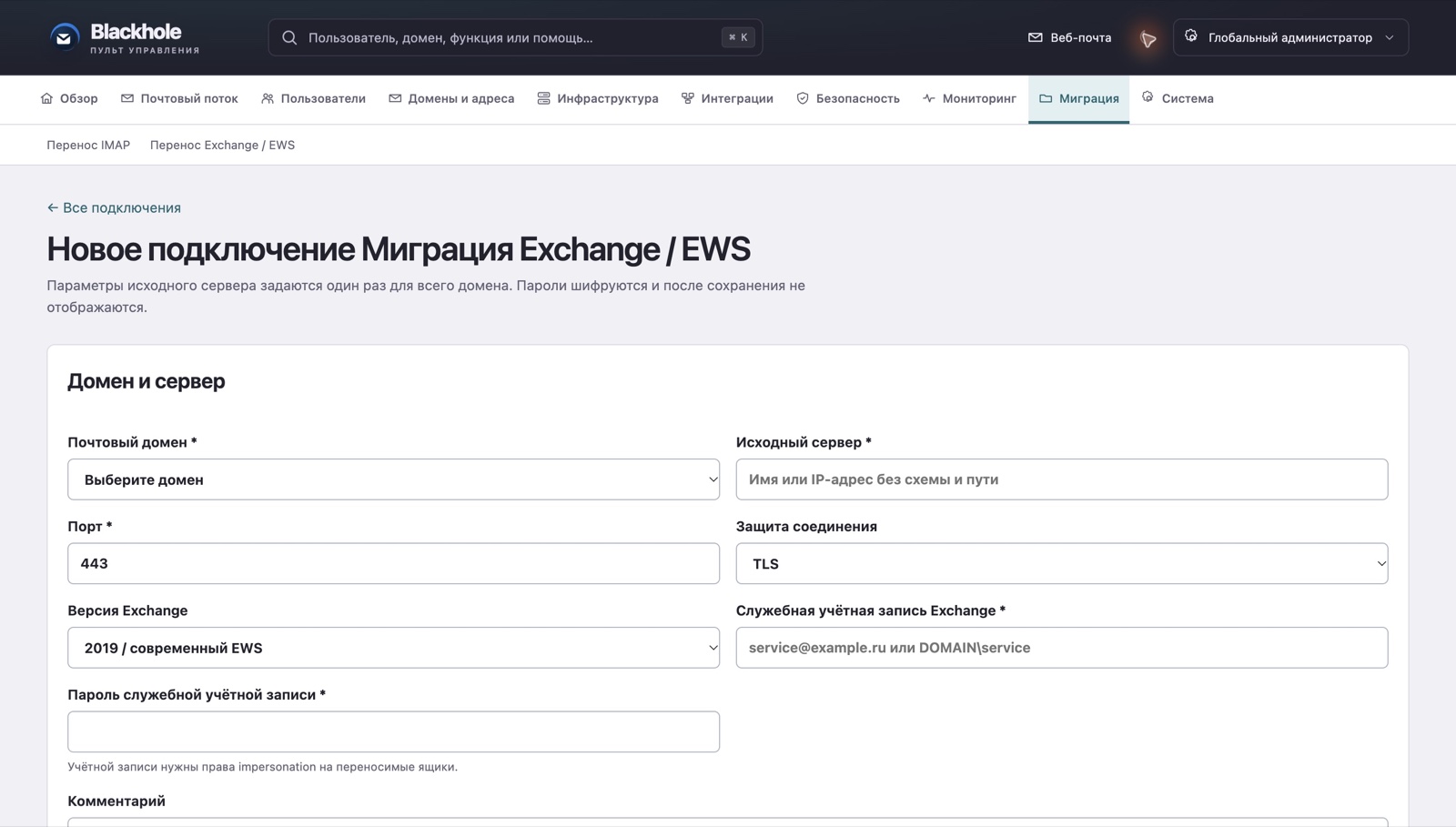This screenshot has width=1456, height=827.
Task: Click the Комментарий field label
Action: (x=116, y=802)
